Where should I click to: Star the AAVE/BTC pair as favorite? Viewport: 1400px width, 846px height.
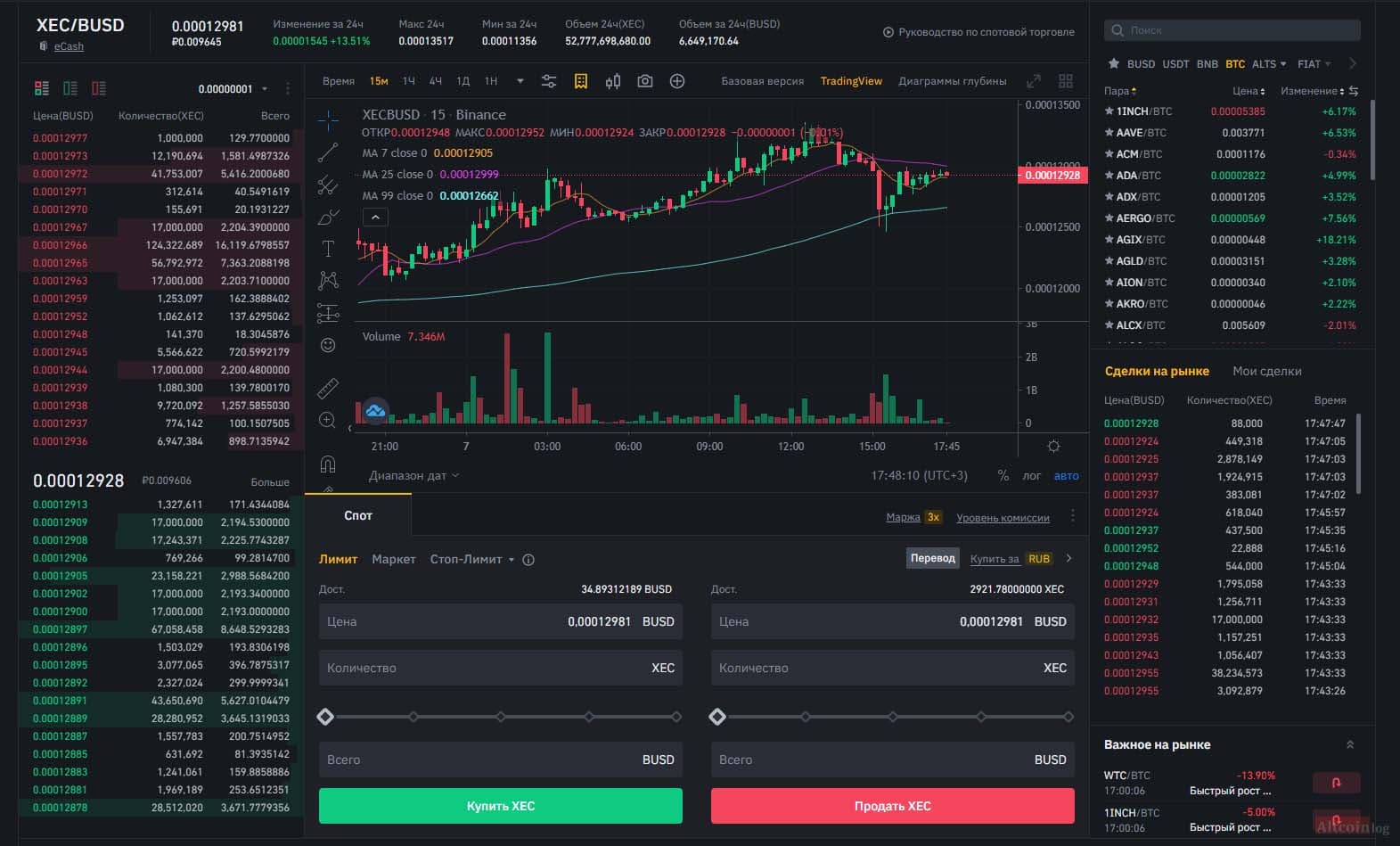click(x=1109, y=133)
